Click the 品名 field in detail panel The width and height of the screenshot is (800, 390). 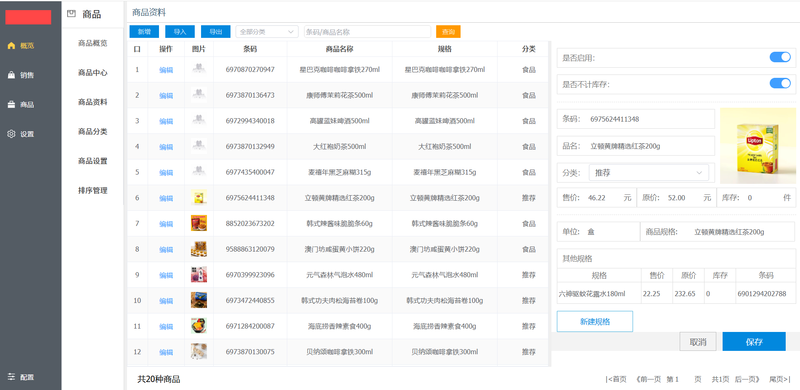(x=636, y=146)
